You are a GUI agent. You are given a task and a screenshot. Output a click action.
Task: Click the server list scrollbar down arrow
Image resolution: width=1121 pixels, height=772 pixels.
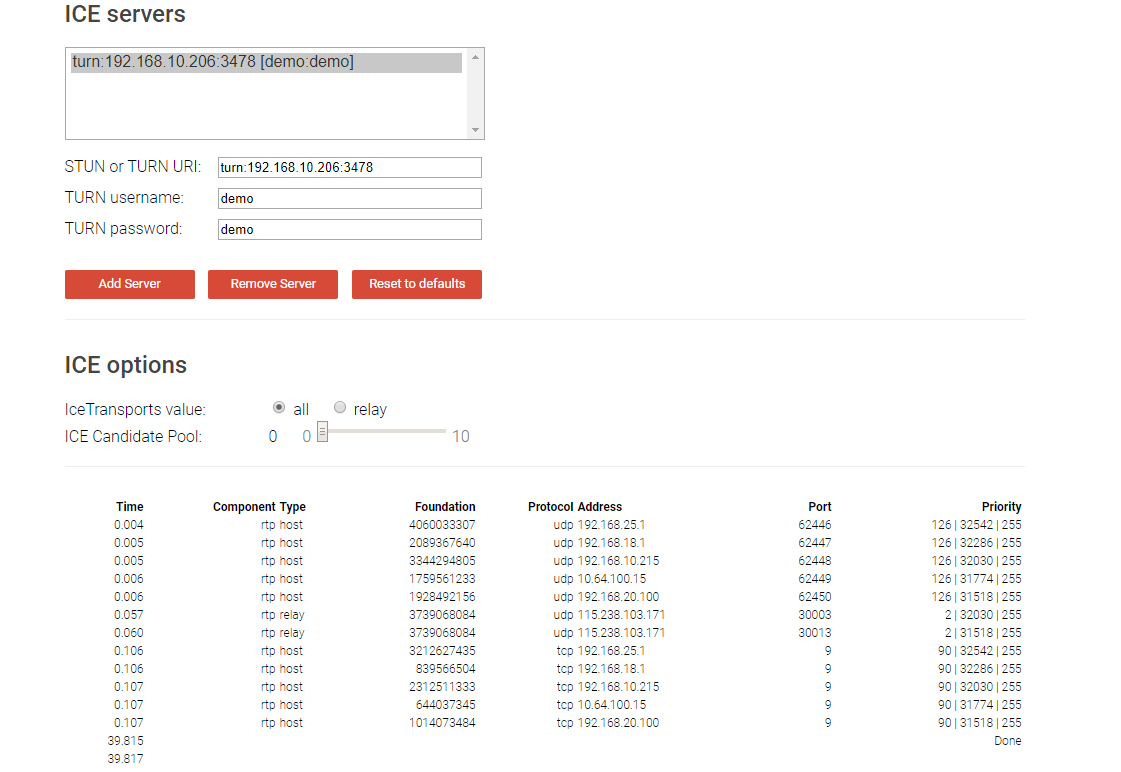[x=474, y=130]
